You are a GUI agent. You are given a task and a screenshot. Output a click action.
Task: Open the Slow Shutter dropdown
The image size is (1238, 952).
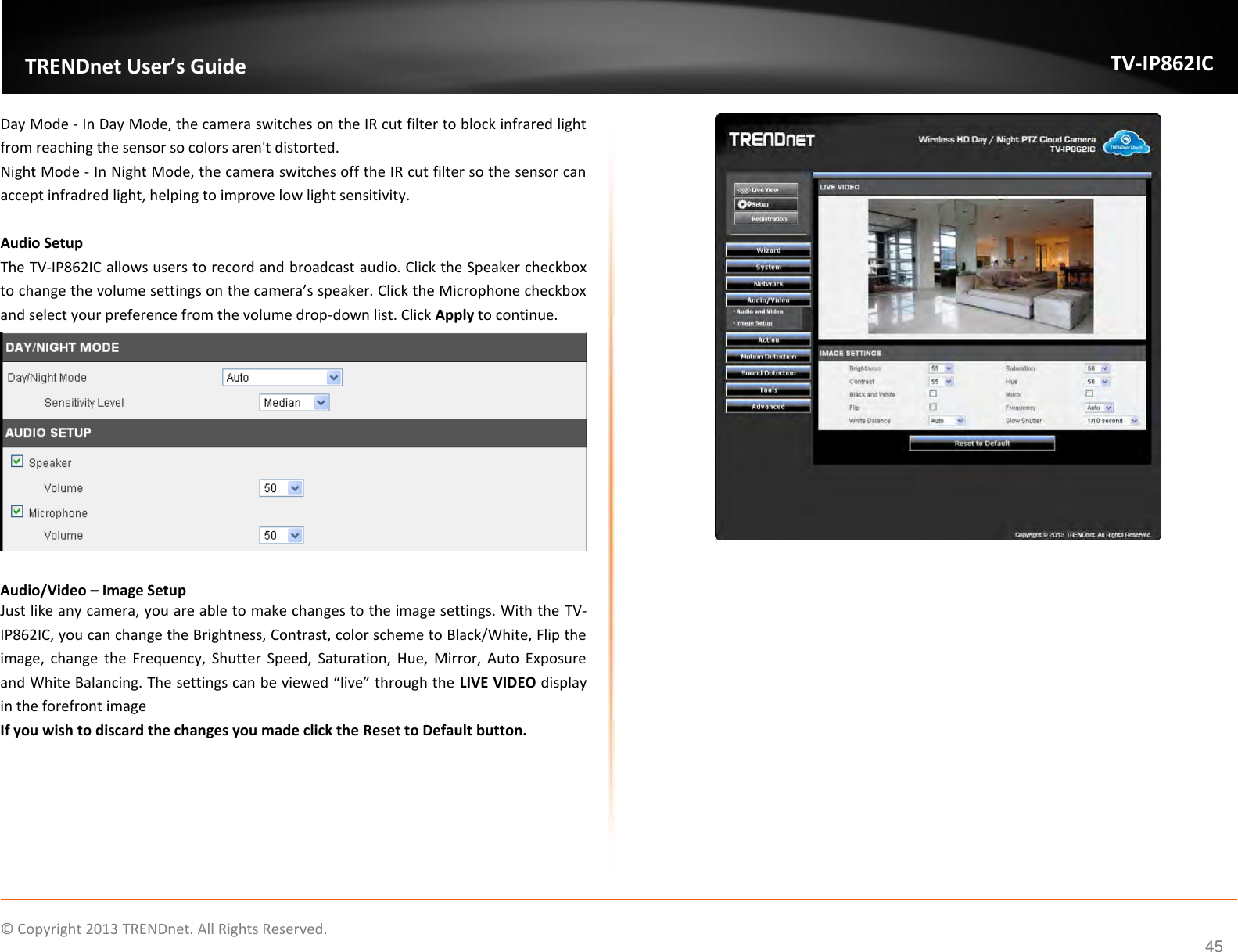click(x=1112, y=421)
